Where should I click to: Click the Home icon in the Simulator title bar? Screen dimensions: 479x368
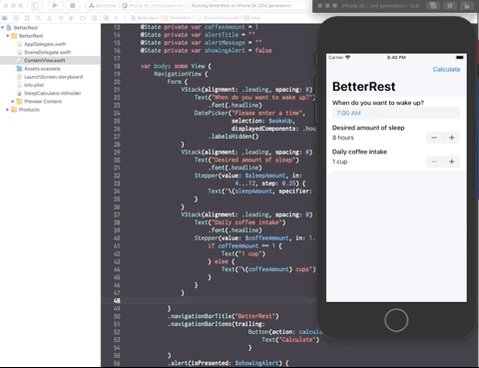pos(450,6)
